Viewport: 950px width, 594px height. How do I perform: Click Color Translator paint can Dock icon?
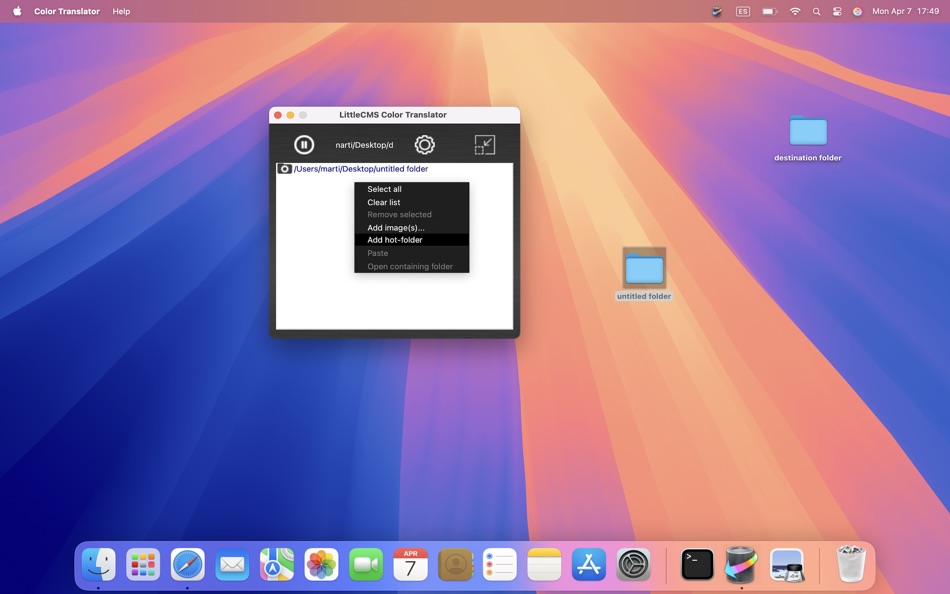(742, 564)
